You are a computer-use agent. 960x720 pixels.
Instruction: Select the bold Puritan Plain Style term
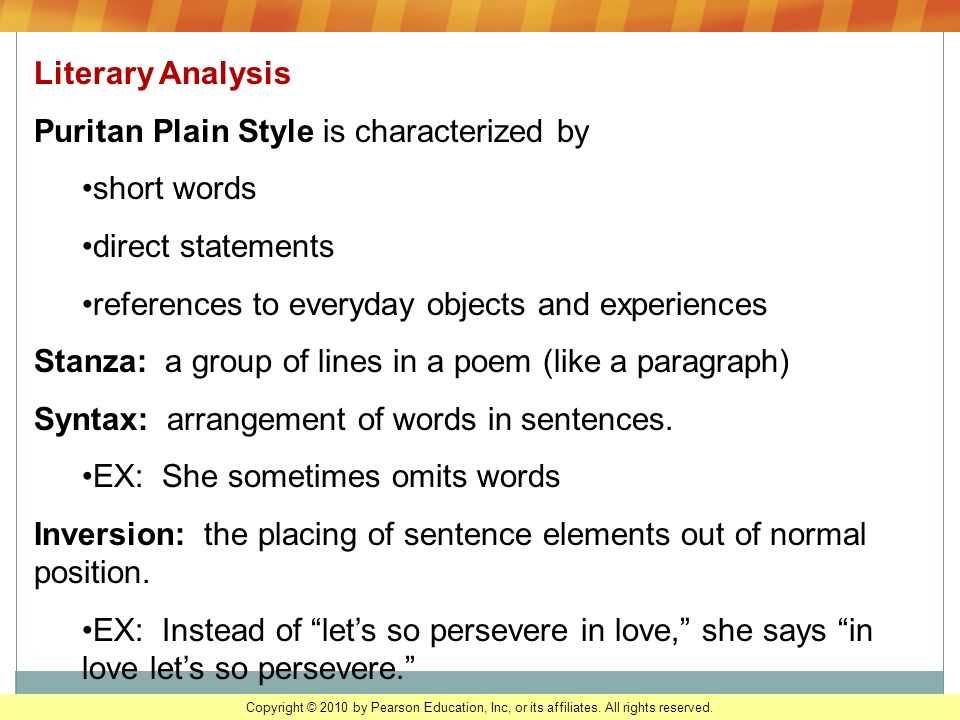click(x=174, y=132)
